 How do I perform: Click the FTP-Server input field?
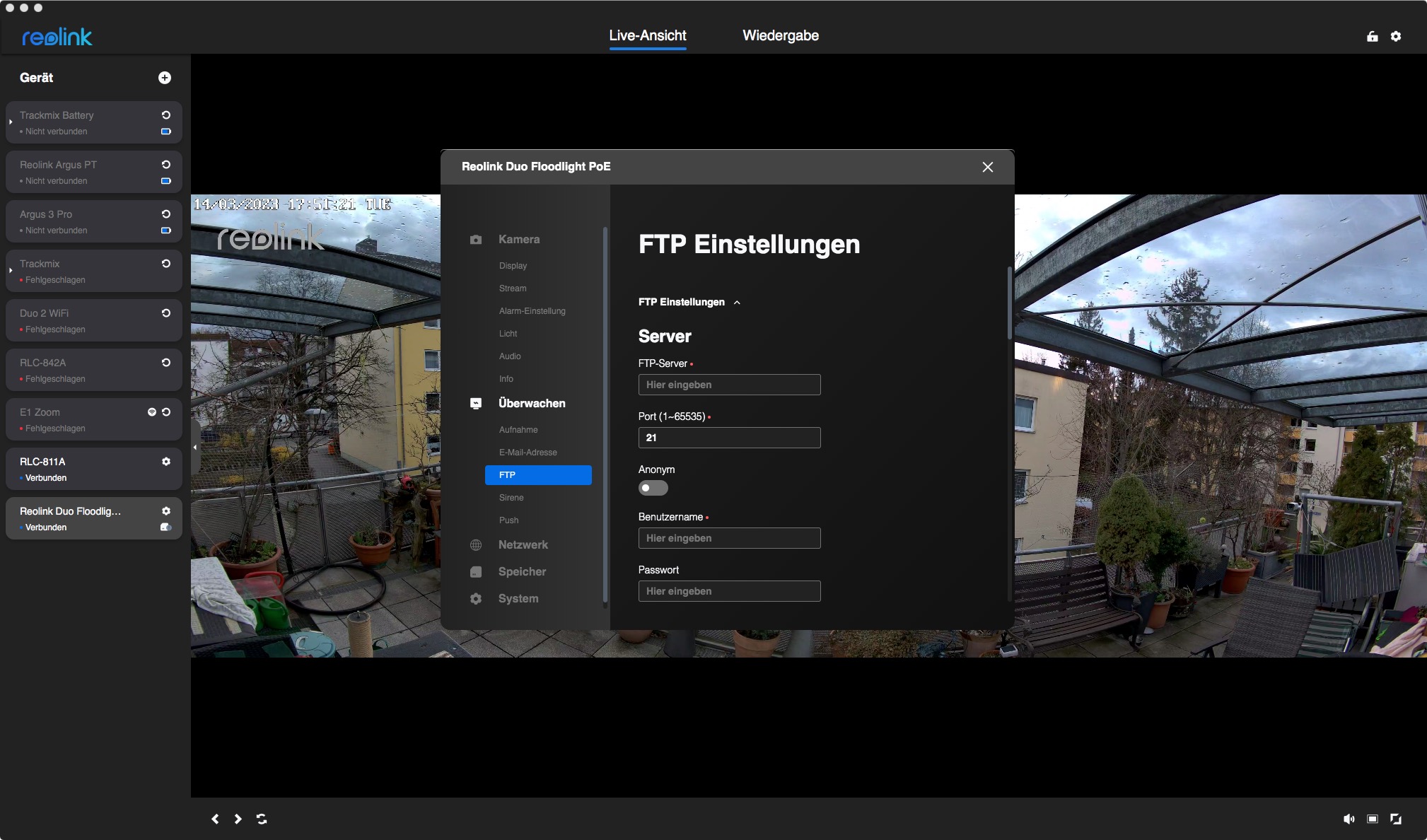729,385
